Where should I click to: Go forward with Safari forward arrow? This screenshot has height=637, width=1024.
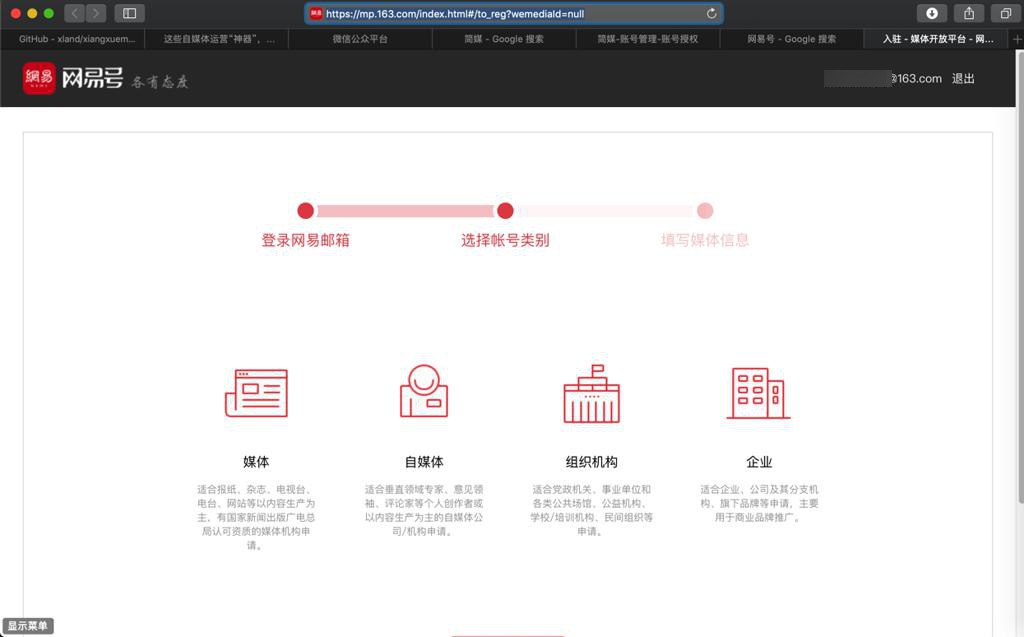96,13
